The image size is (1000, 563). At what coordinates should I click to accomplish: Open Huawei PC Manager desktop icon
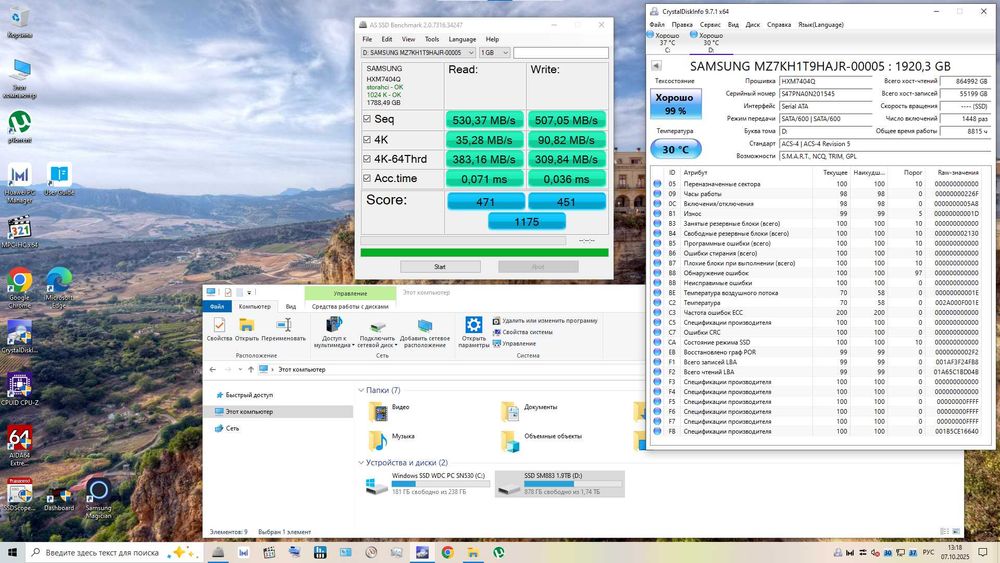pyautogui.click(x=20, y=184)
